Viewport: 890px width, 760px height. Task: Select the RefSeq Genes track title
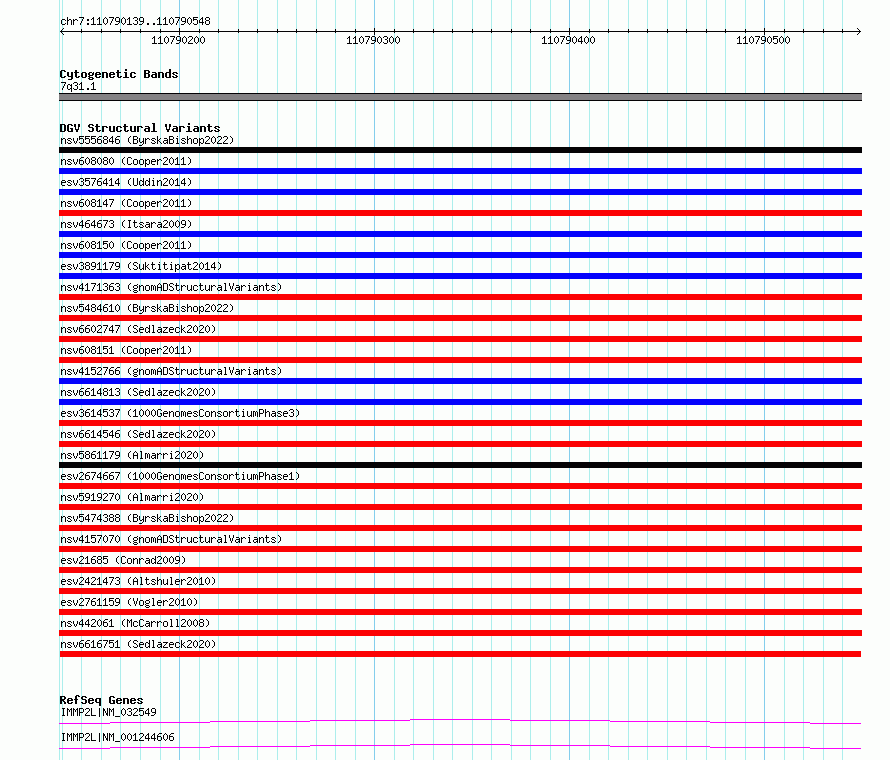[101, 700]
